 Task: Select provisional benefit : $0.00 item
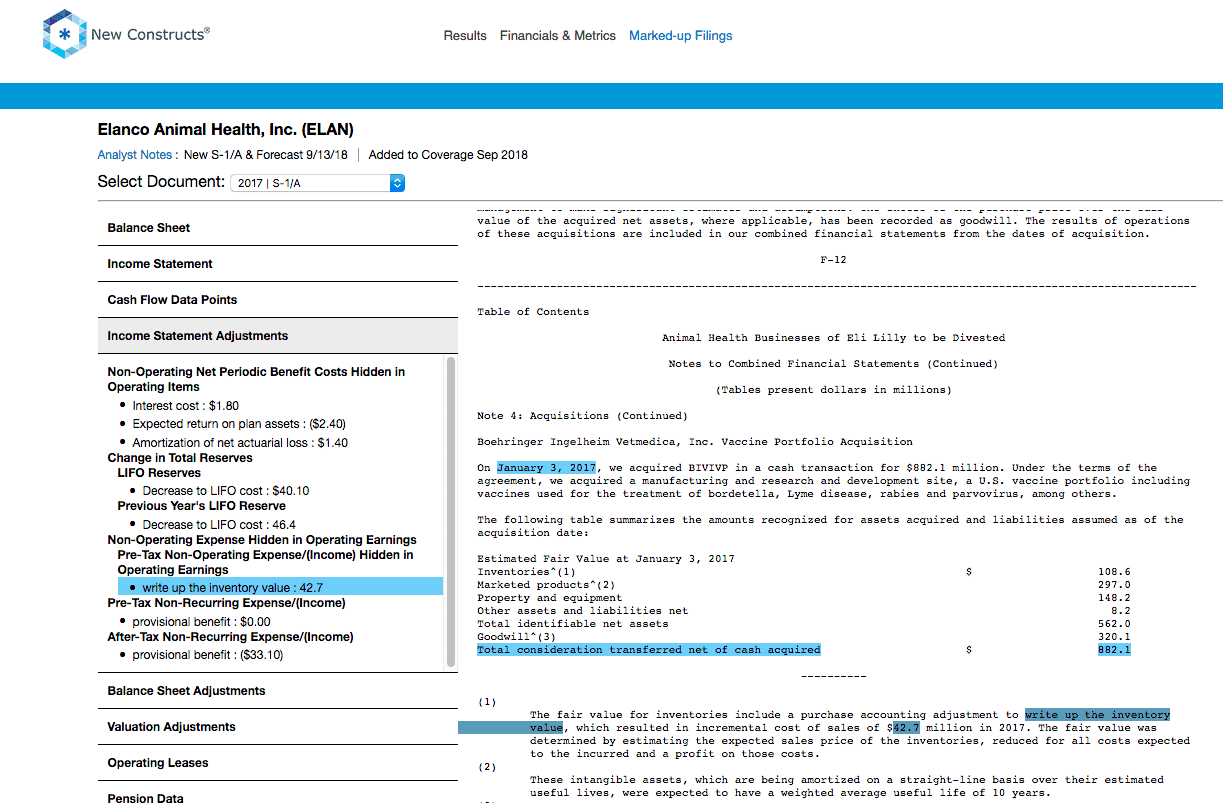click(x=201, y=622)
